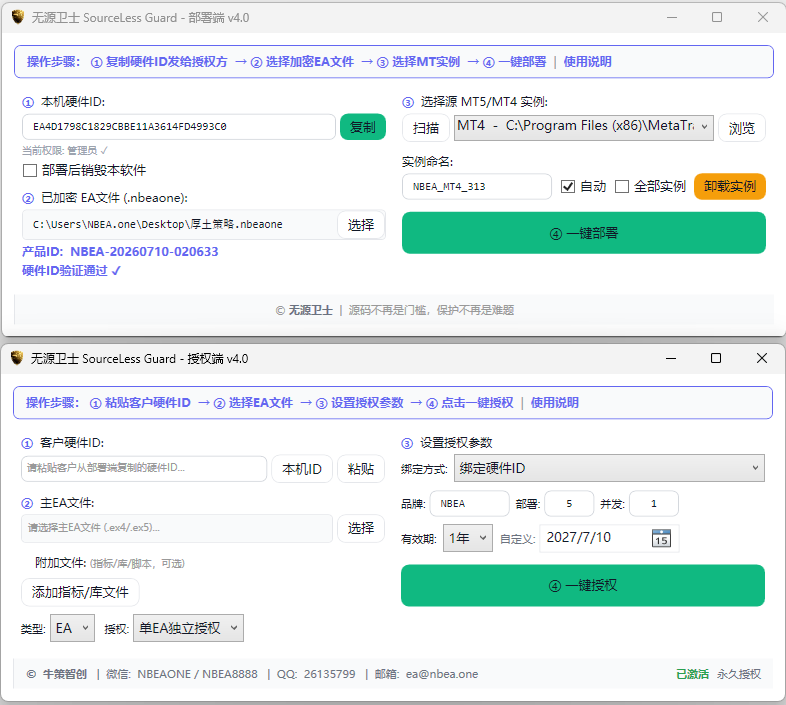Open 使用说明 link in the authorization window
Screen dimensions: 786x705
554,403
